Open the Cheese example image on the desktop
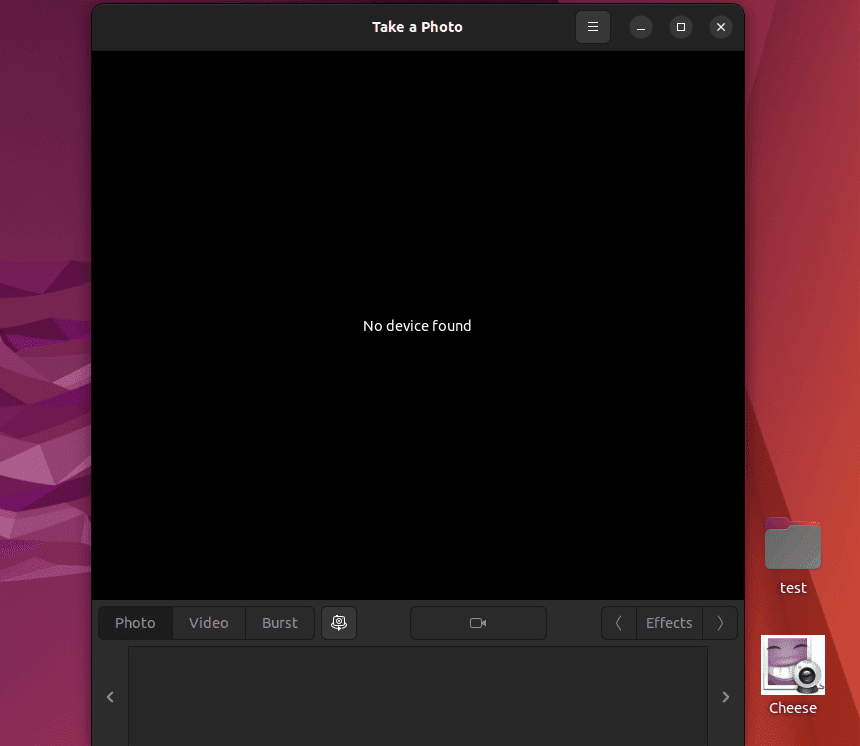The width and height of the screenshot is (860, 746). click(792, 664)
